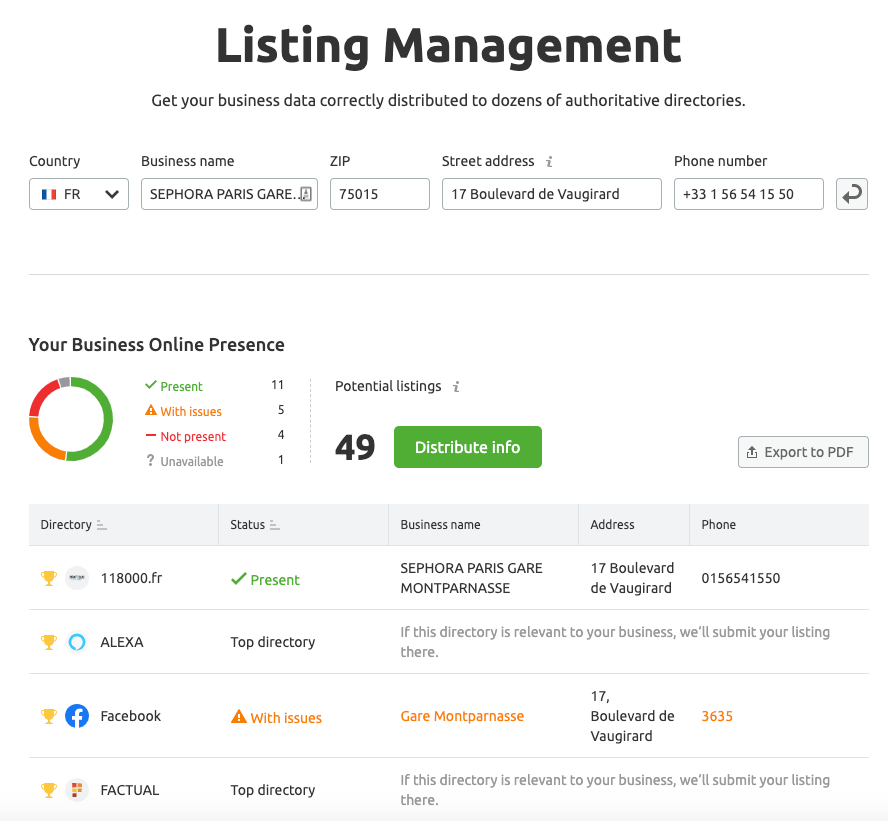Select Export to PDF
The height and width of the screenshot is (821, 888).
click(803, 452)
